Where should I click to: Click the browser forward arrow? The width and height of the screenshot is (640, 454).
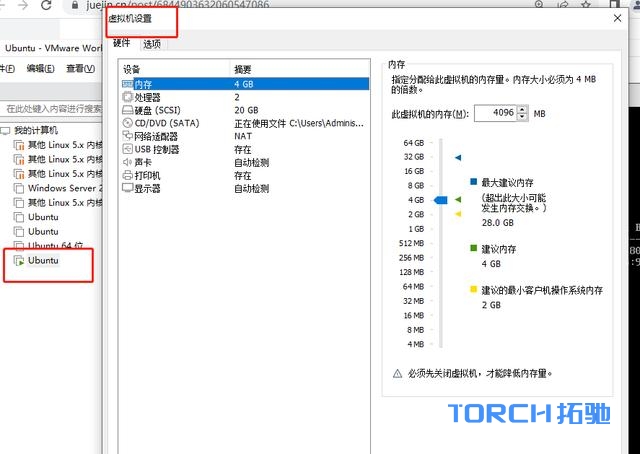[24, 5]
